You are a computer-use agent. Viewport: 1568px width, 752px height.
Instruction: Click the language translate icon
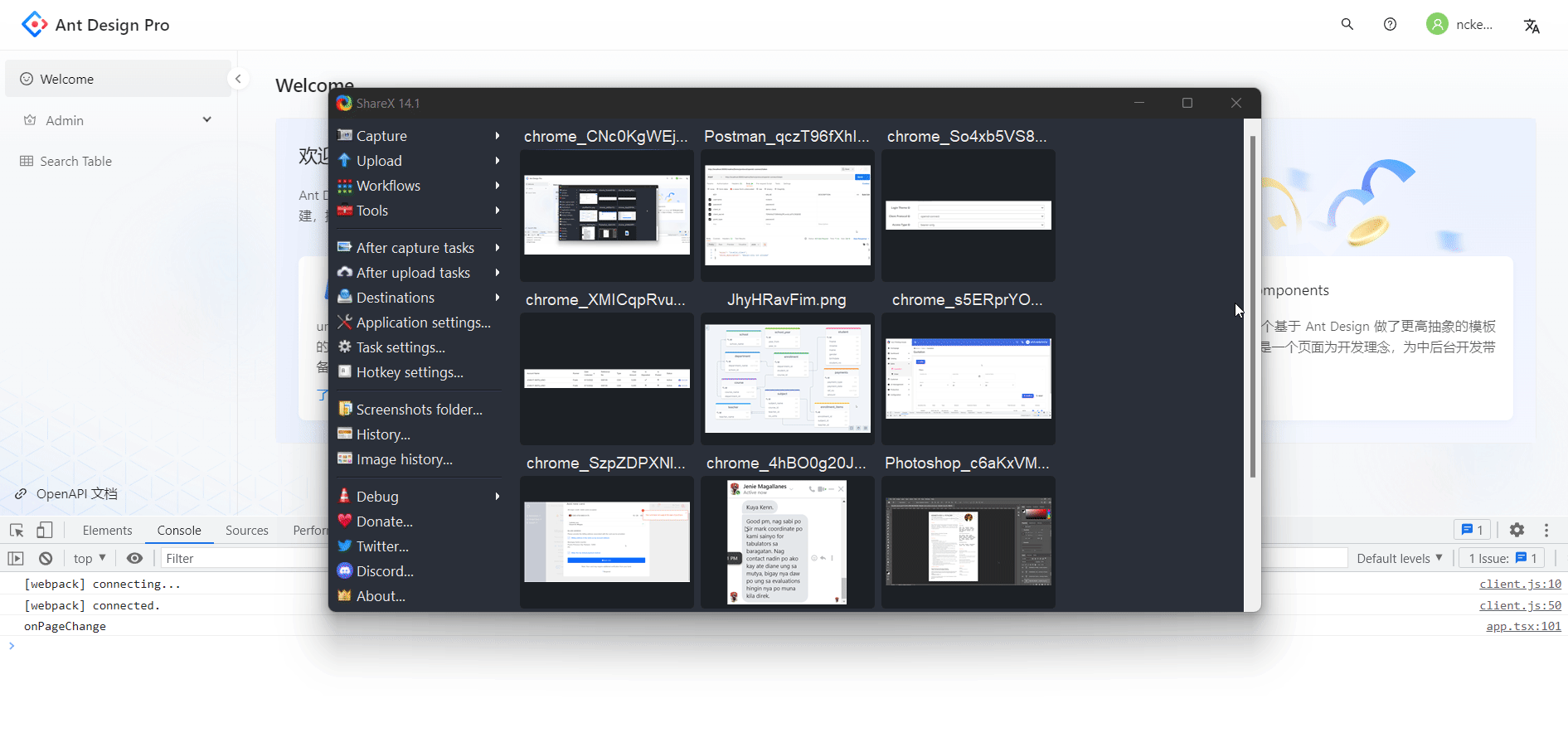pyautogui.click(x=1532, y=26)
